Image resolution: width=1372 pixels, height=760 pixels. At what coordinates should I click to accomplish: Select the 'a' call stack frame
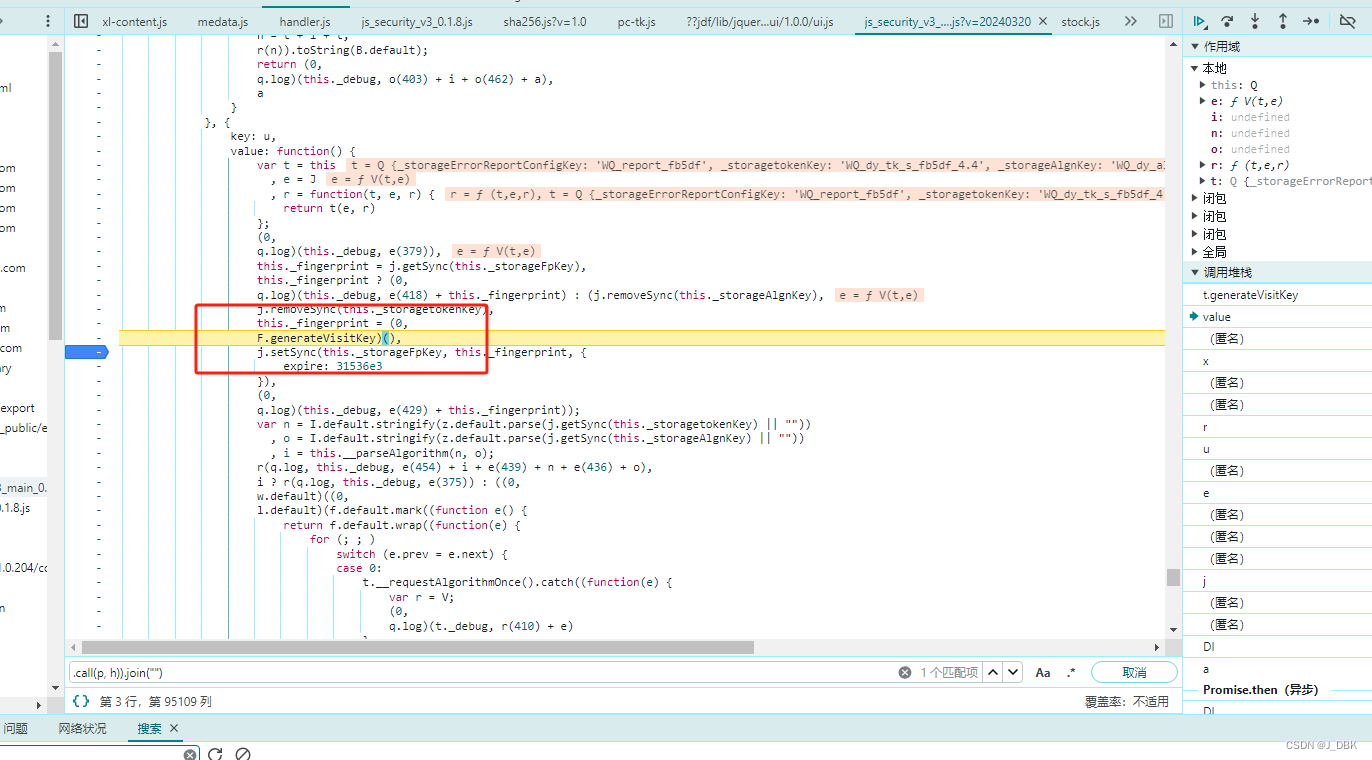pyautogui.click(x=1277, y=669)
